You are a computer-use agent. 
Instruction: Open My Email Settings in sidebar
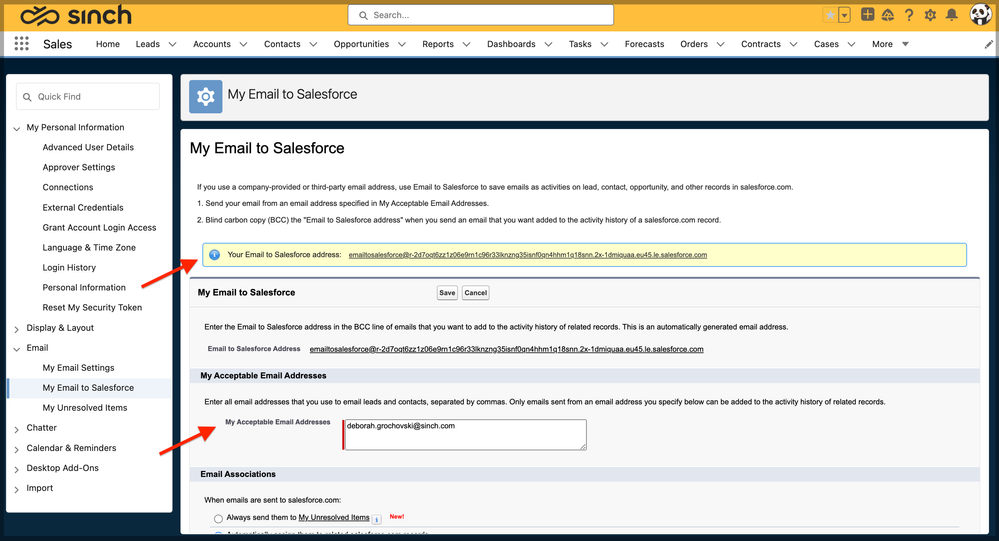click(78, 368)
